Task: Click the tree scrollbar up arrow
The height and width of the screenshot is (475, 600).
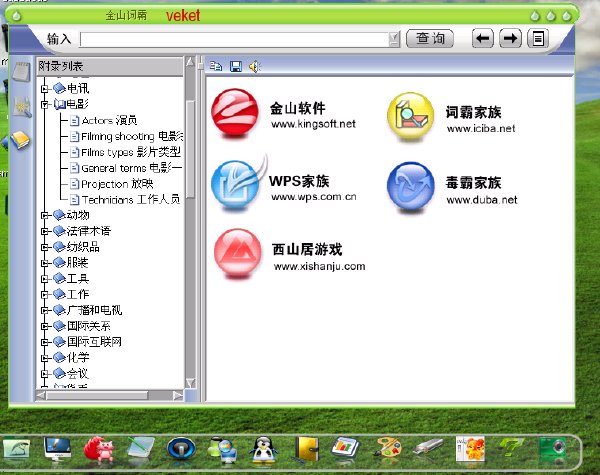Action: click(x=190, y=62)
